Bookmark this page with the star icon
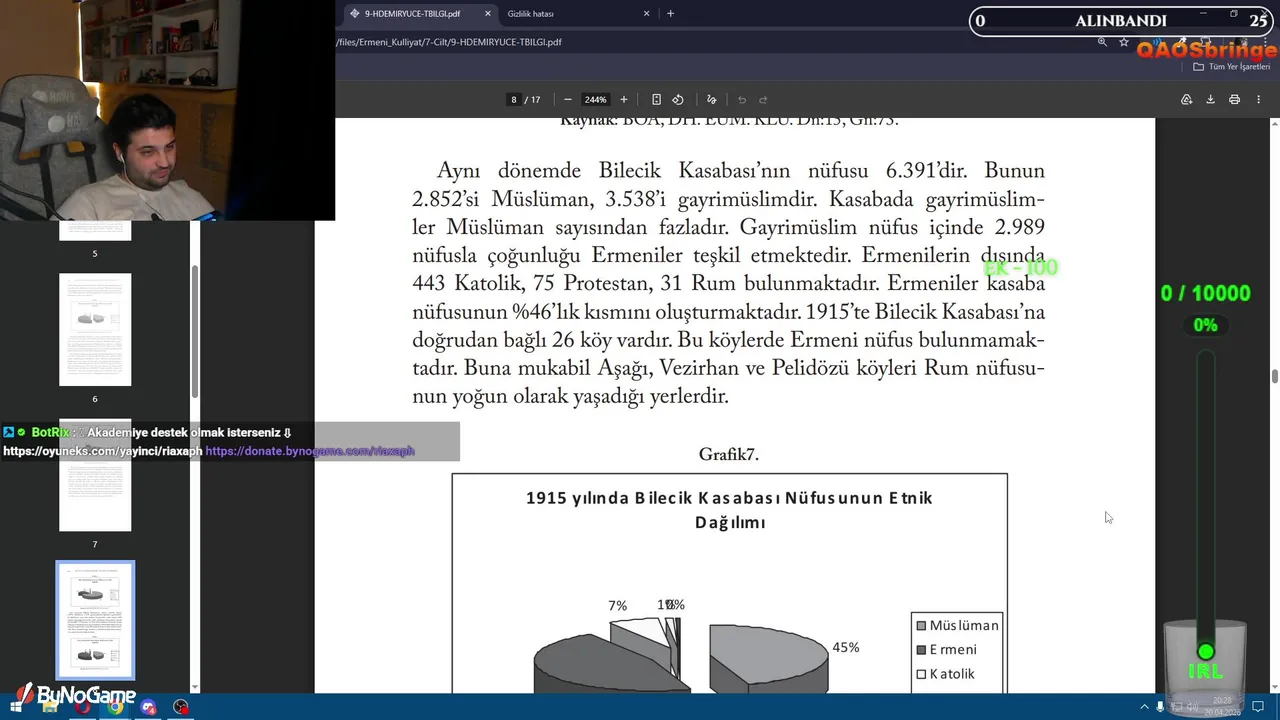 click(1124, 42)
